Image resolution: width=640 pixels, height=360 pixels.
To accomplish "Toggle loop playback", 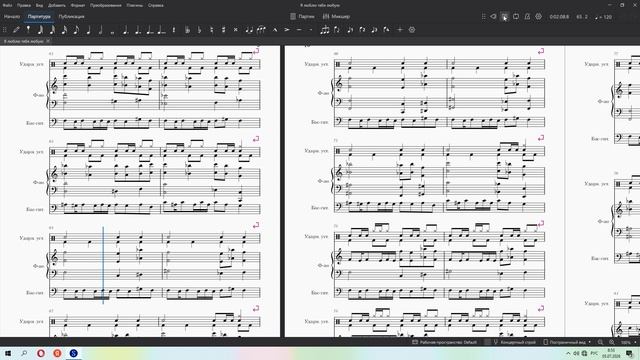I will tap(516, 17).
